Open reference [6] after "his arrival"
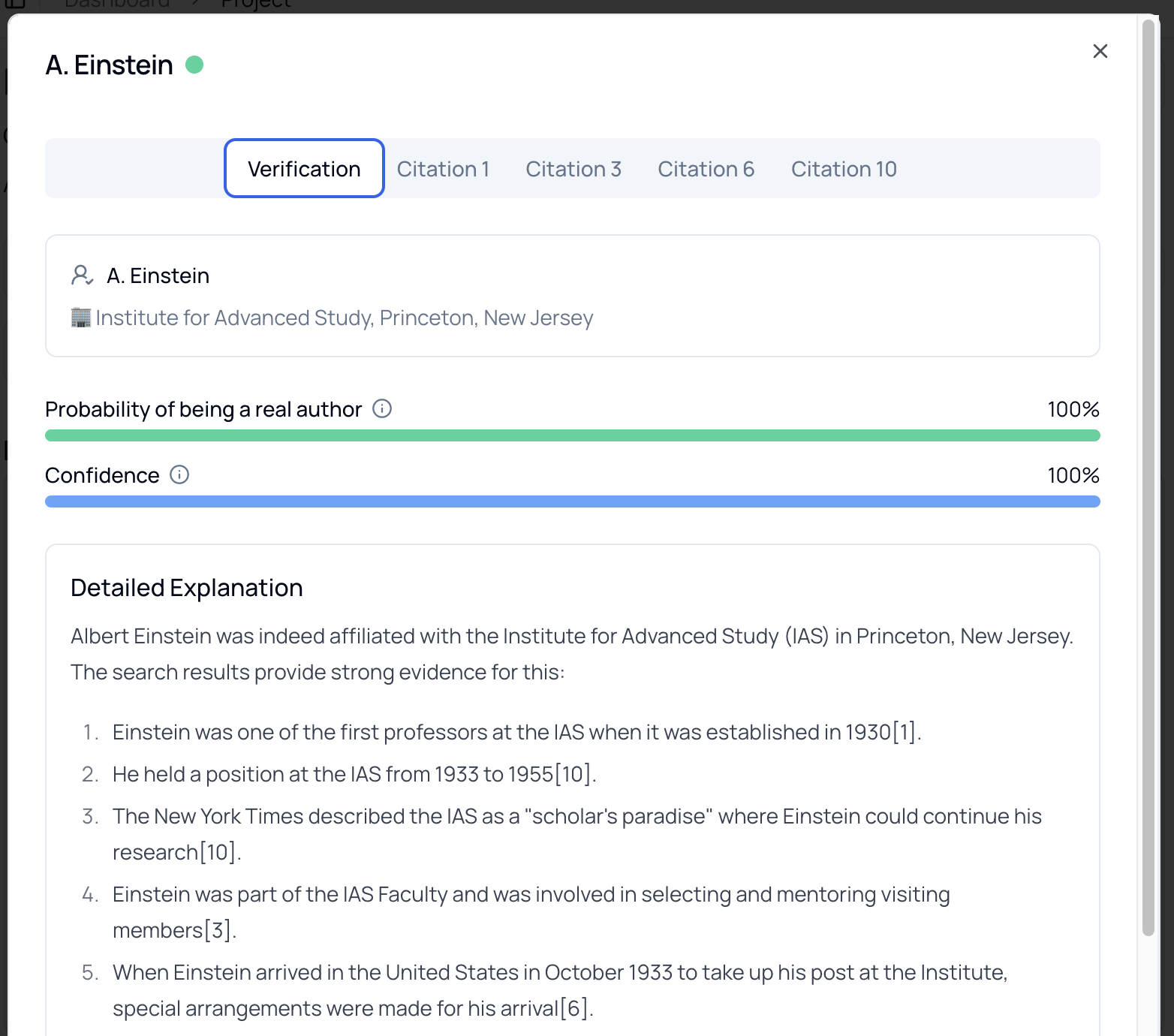The image size is (1174, 1036). [575, 1009]
